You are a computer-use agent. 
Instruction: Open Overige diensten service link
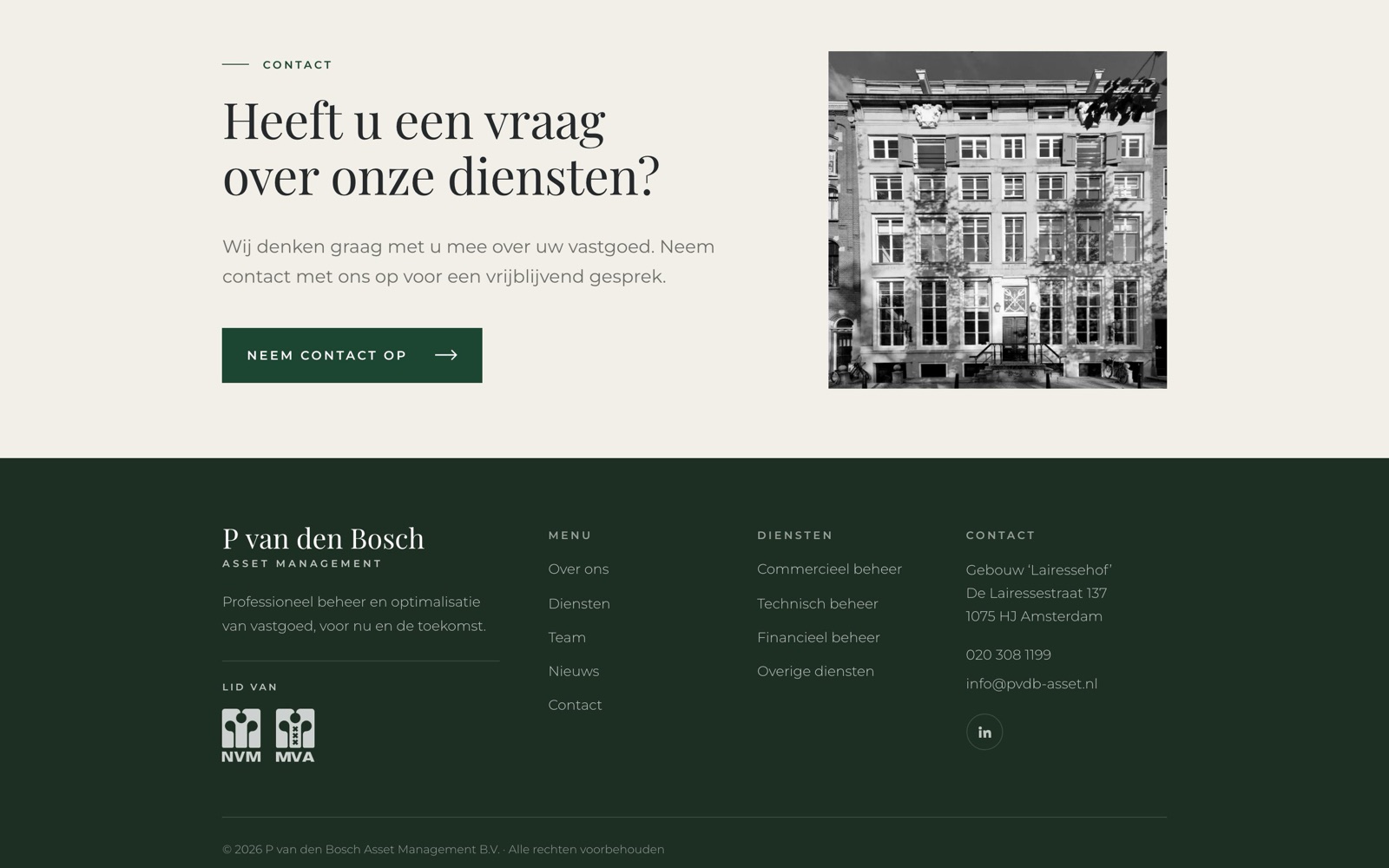tap(815, 671)
